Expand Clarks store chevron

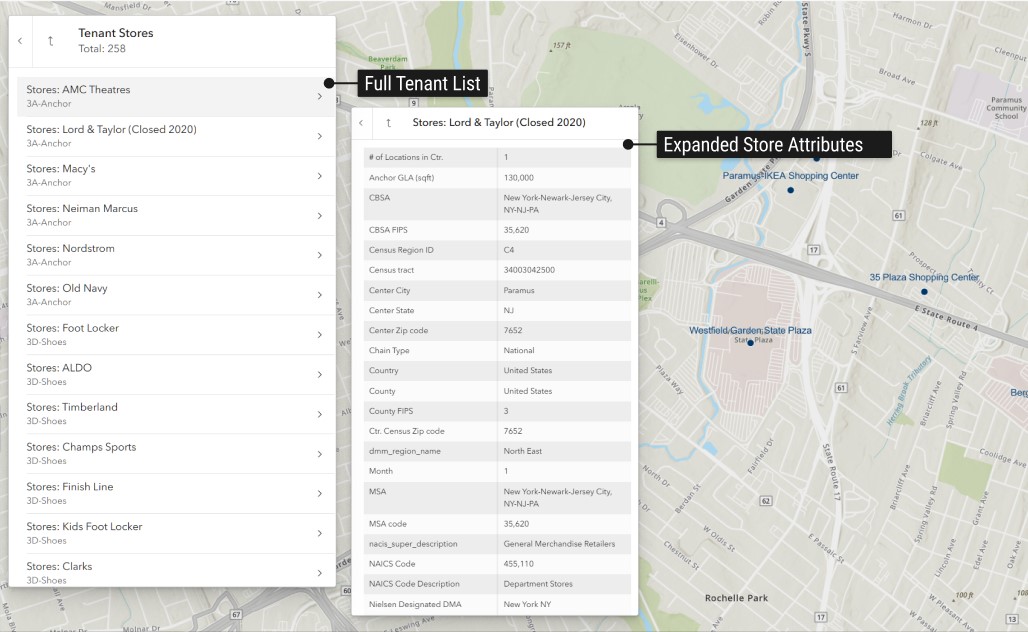319,573
